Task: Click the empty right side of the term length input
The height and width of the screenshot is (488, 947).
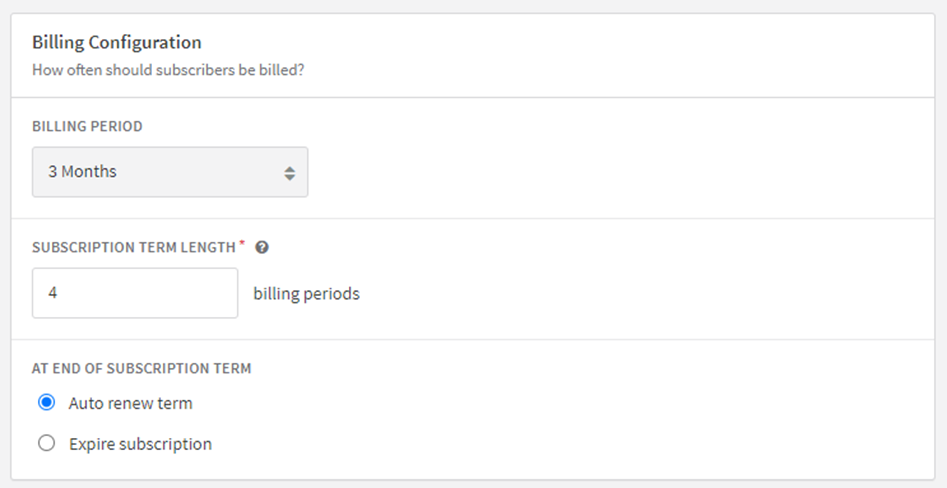Action: click(181, 293)
